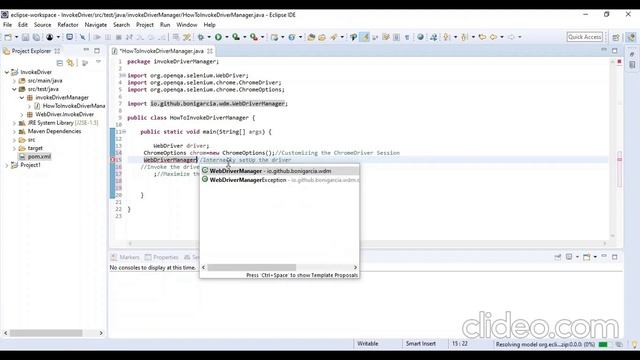Click the Quick Access search field

pyautogui.click(x=584, y=37)
